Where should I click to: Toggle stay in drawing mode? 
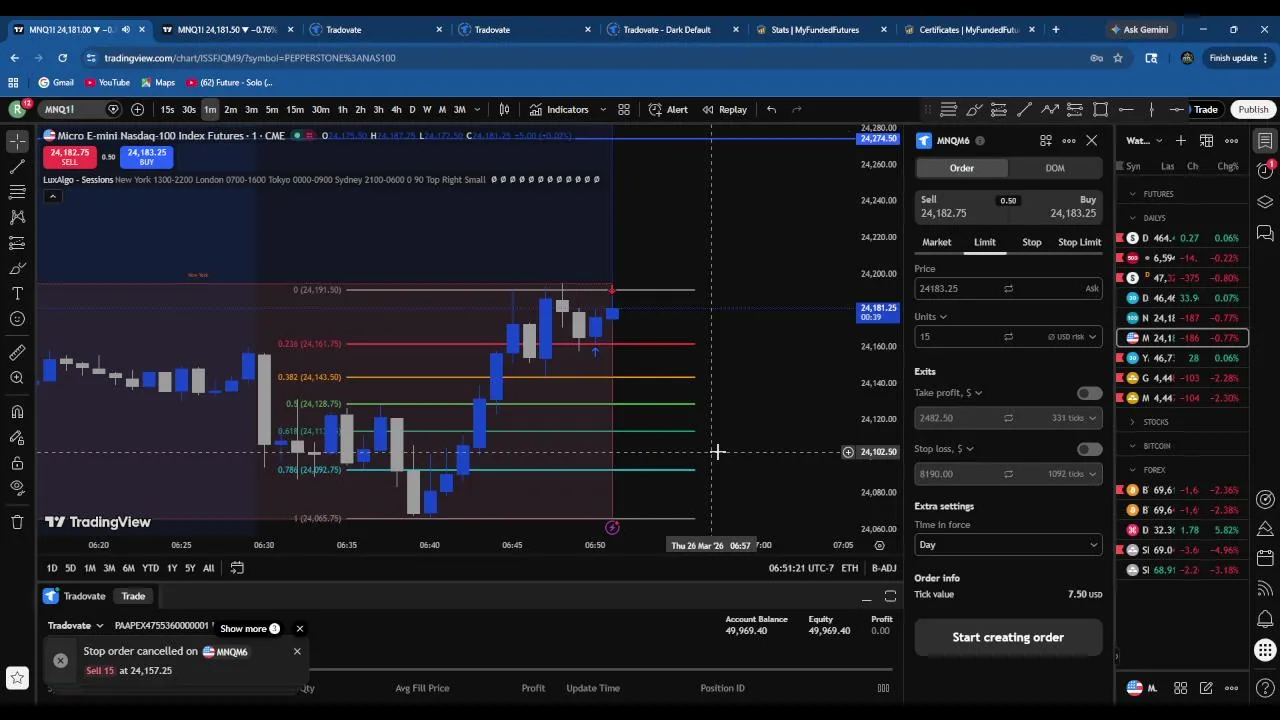[x=17, y=438]
